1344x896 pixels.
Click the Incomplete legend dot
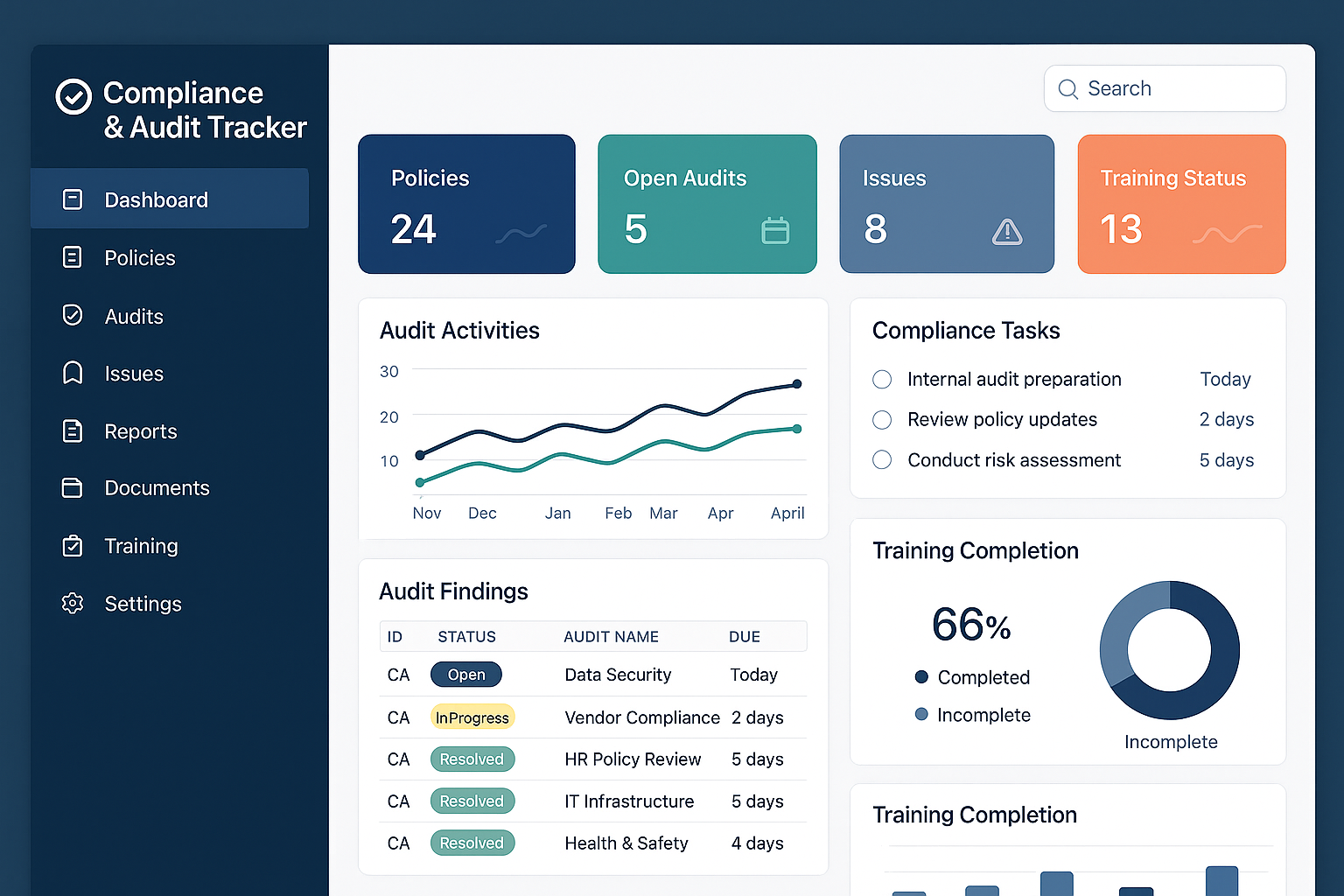click(x=921, y=714)
